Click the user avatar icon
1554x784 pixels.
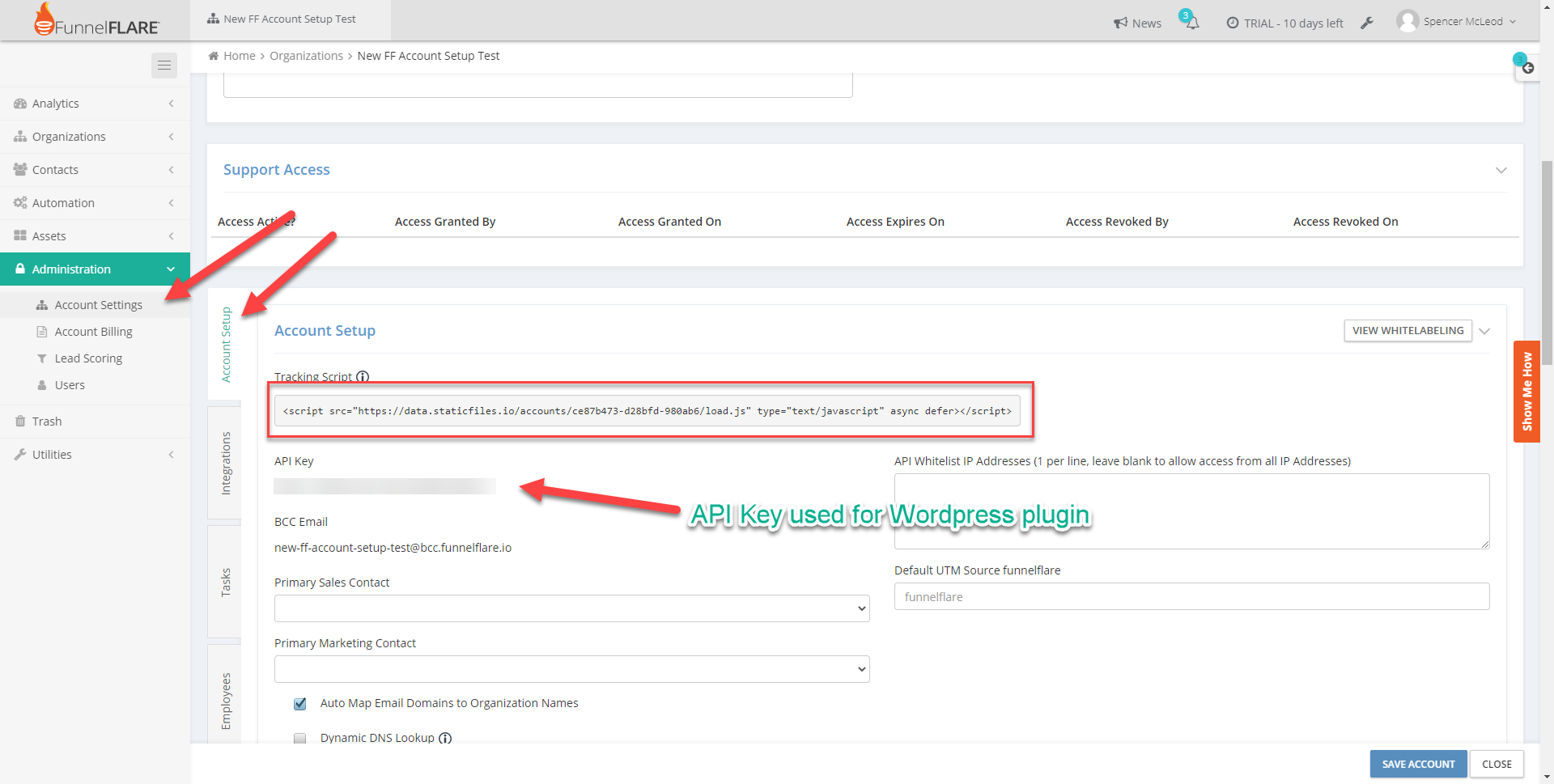tap(1408, 21)
